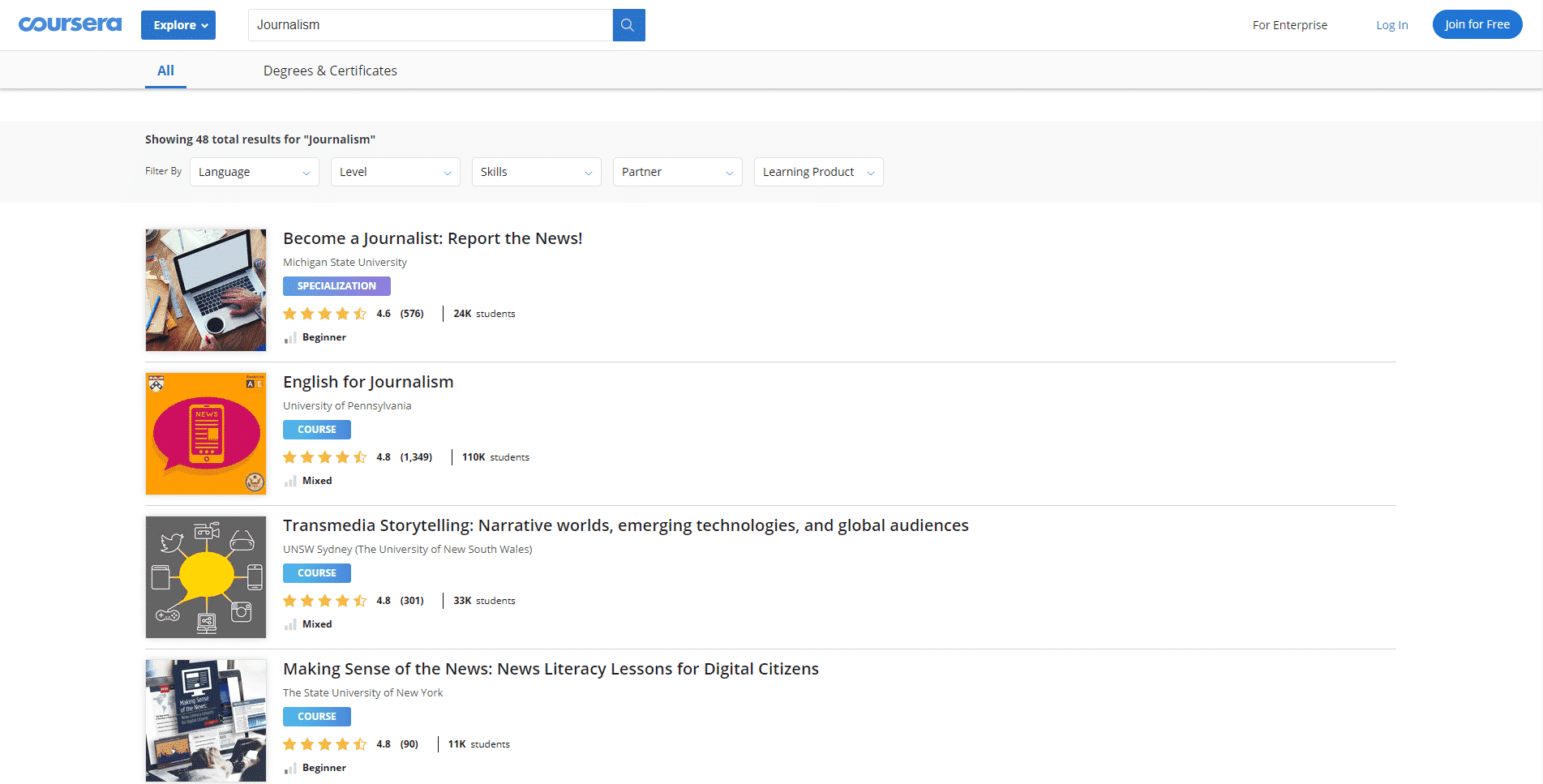
Task: Expand the Level filter dropdown
Action: pyautogui.click(x=396, y=172)
